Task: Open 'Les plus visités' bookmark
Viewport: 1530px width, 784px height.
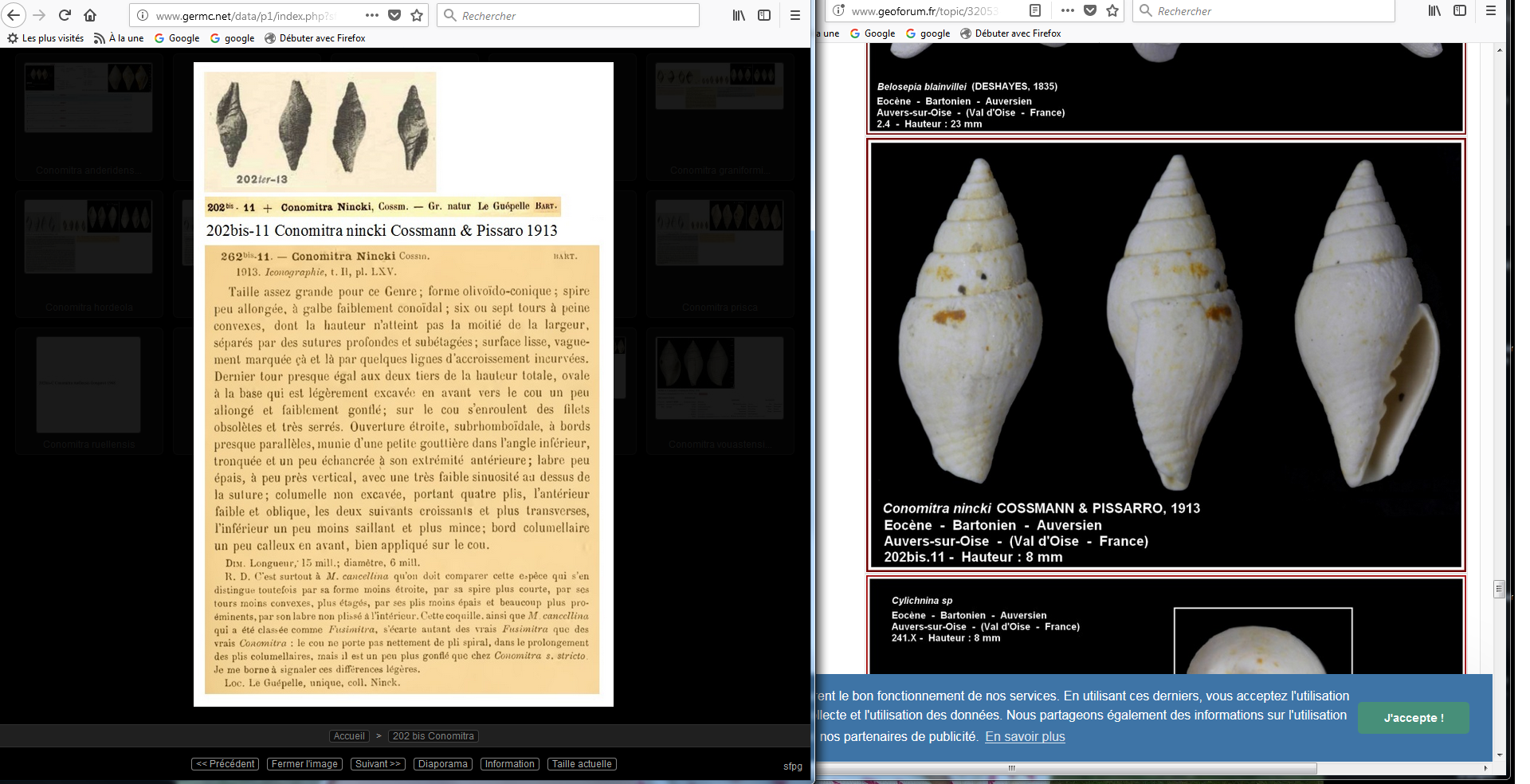Action: [x=45, y=38]
